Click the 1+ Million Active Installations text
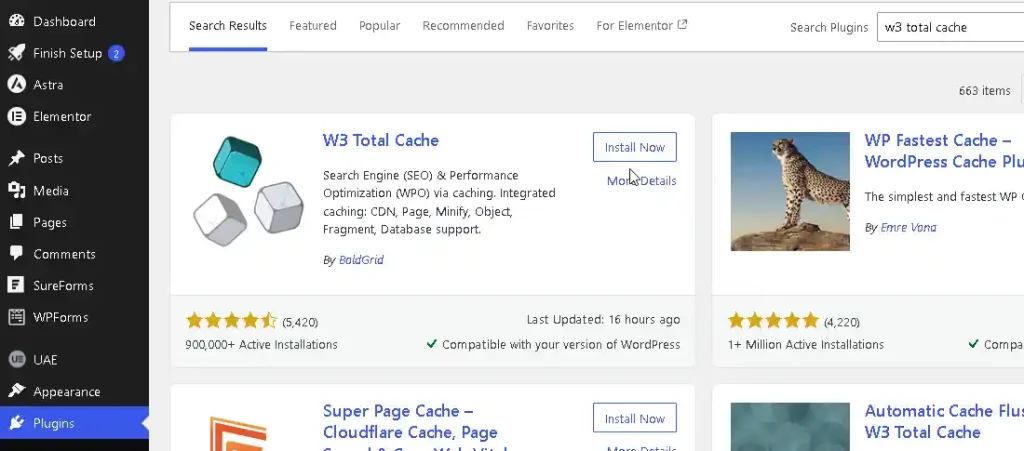Viewport: 1024px width, 451px height. coord(806,345)
